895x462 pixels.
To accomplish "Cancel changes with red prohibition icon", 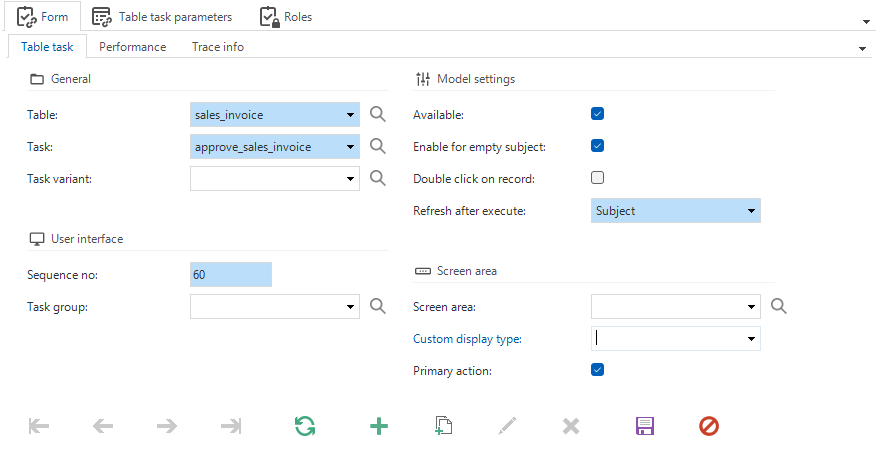I will pyautogui.click(x=709, y=426).
